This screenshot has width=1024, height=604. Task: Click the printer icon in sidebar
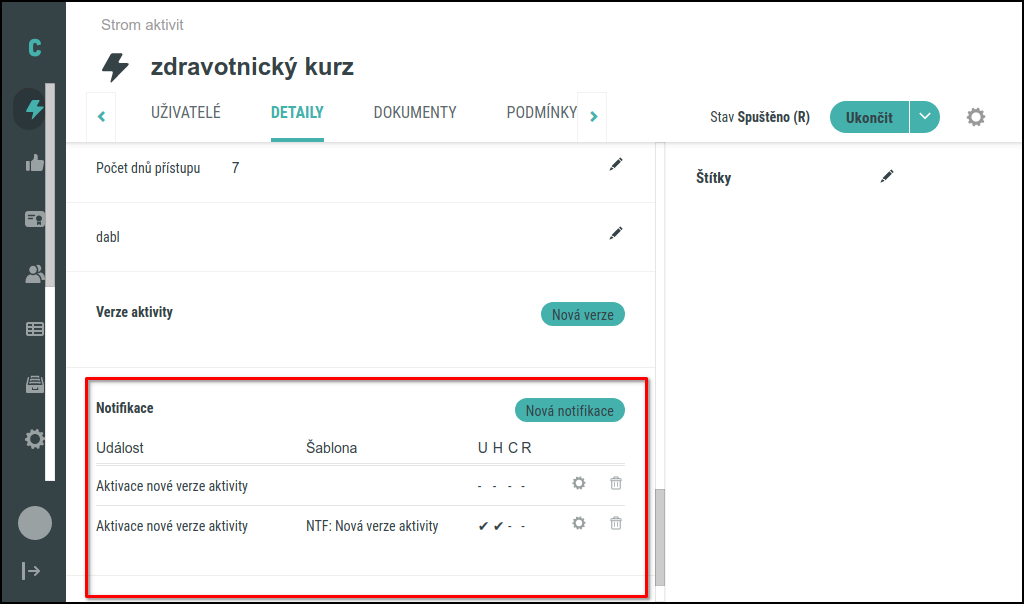pos(33,383)
